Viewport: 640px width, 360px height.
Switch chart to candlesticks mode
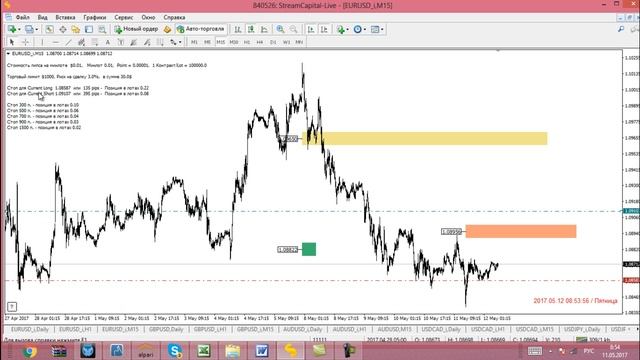(x=251, y=29)
